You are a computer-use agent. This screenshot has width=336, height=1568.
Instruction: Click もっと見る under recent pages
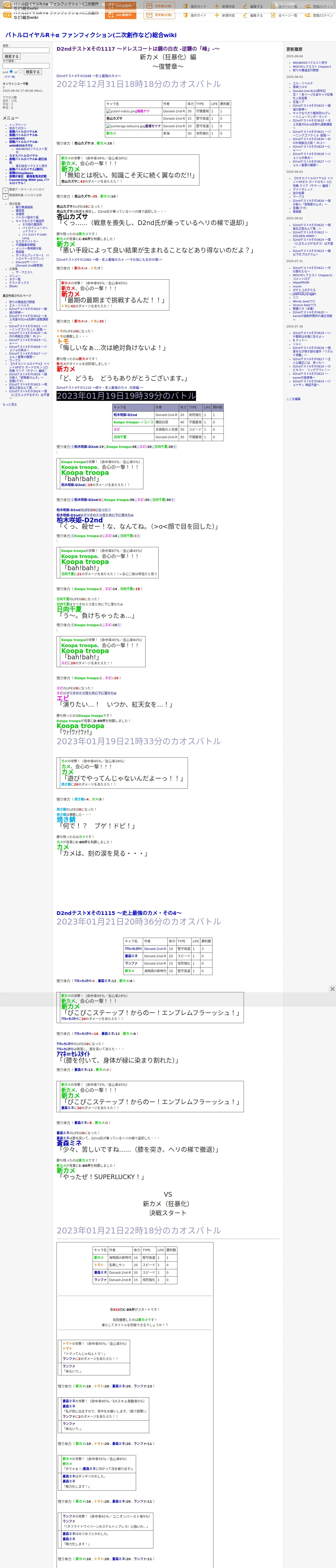(10, 404)
